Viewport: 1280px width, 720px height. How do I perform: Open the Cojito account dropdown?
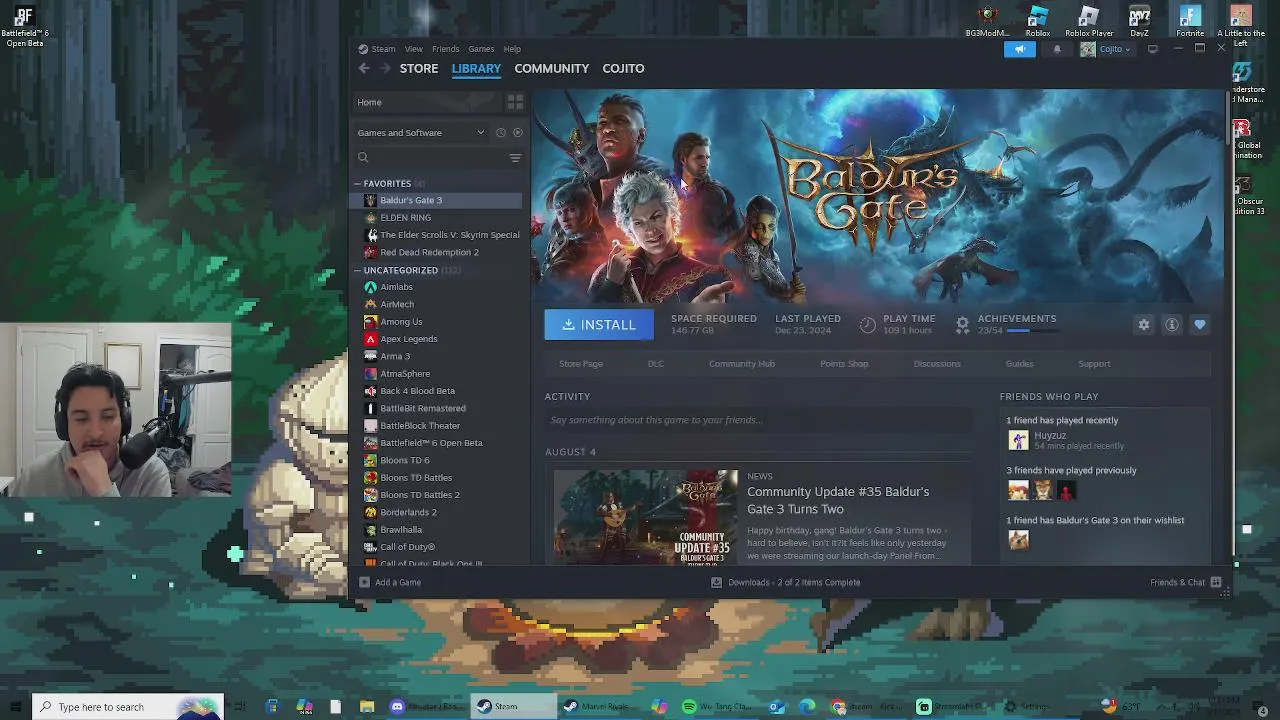(1106, 49)
